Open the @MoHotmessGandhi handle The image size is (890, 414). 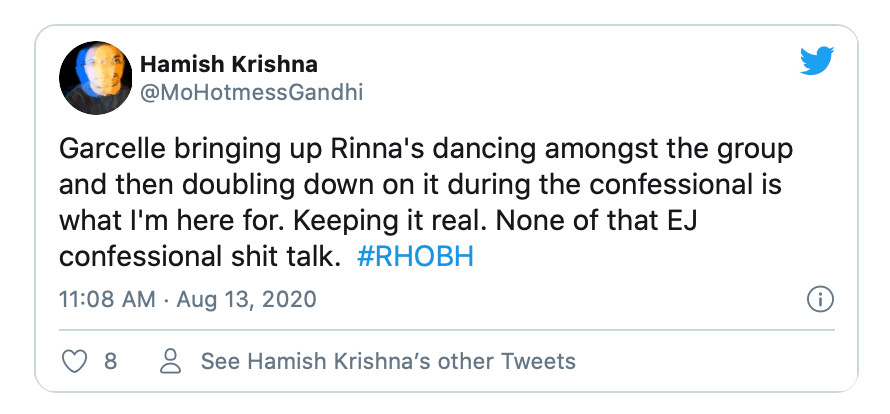[x=251, y=93]
